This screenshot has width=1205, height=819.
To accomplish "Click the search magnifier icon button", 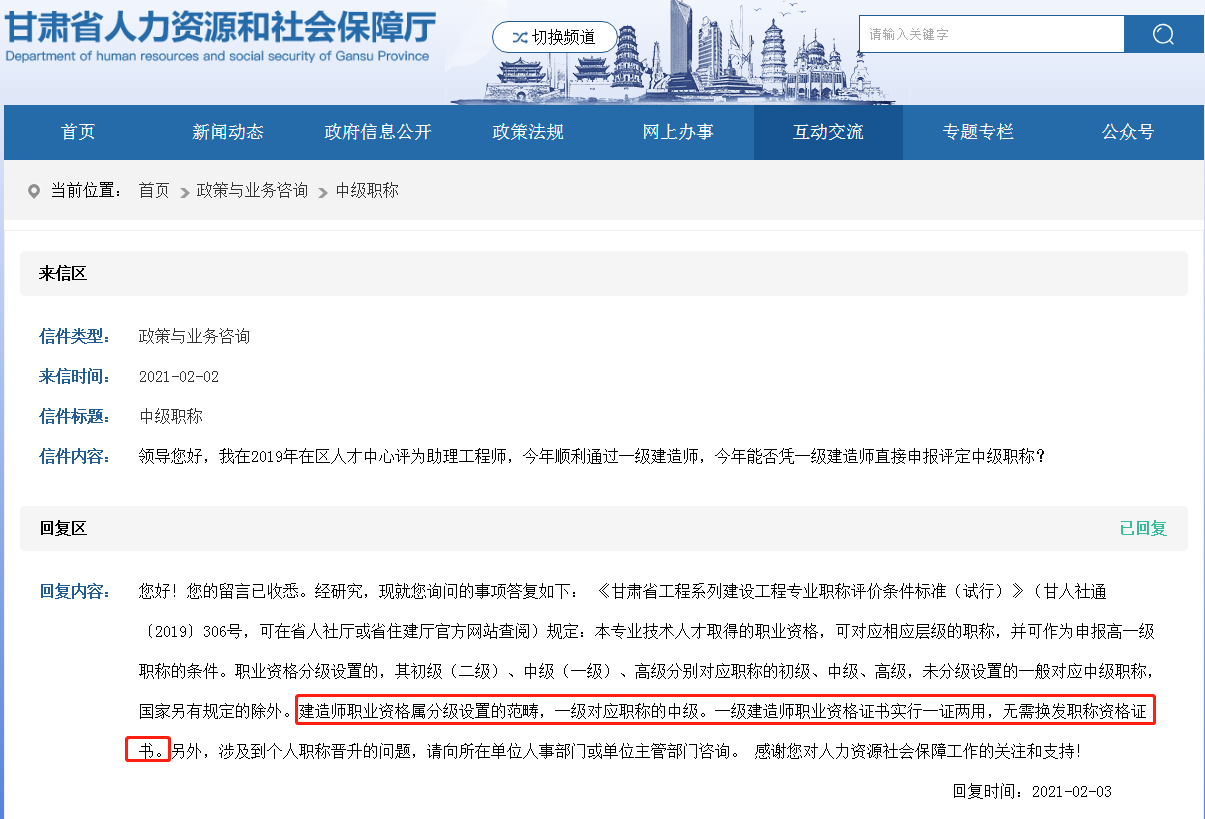I will (1163, 35).
